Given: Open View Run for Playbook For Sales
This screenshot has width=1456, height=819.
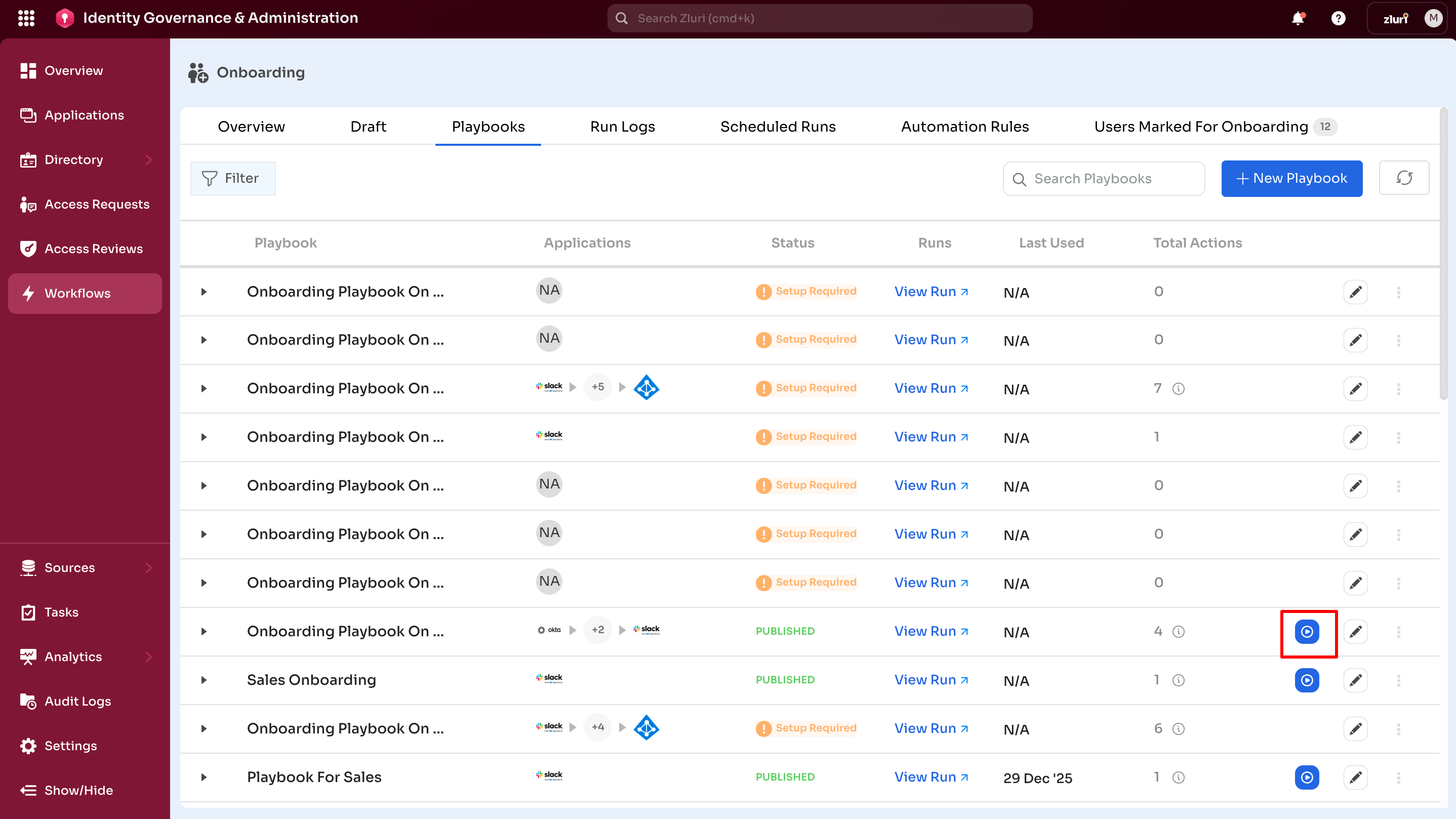Looking at the screenshot, I should [x=931, y=777].
